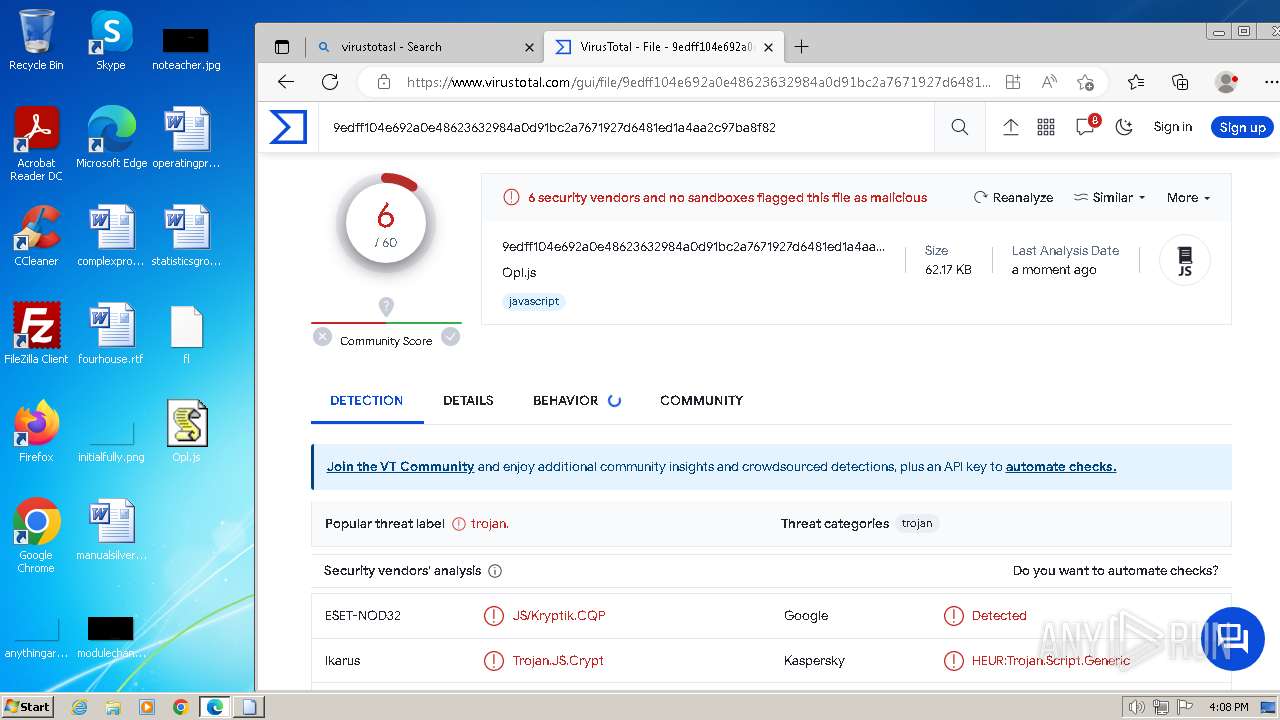The width and height of the screenshot is (1280, 720).
Task: Click the browser back arrow
Action: 286,82
